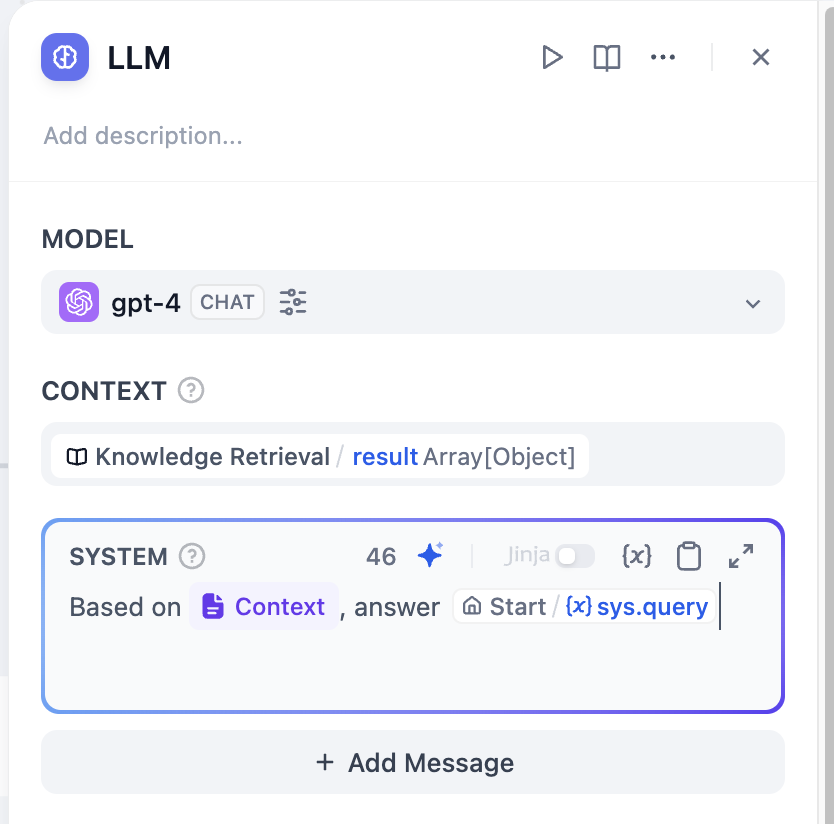Image resolution: width=834 pixels, height=824 pixels.
Task: Toggle the Jinja switch on
Action: (x=575, y=556)
